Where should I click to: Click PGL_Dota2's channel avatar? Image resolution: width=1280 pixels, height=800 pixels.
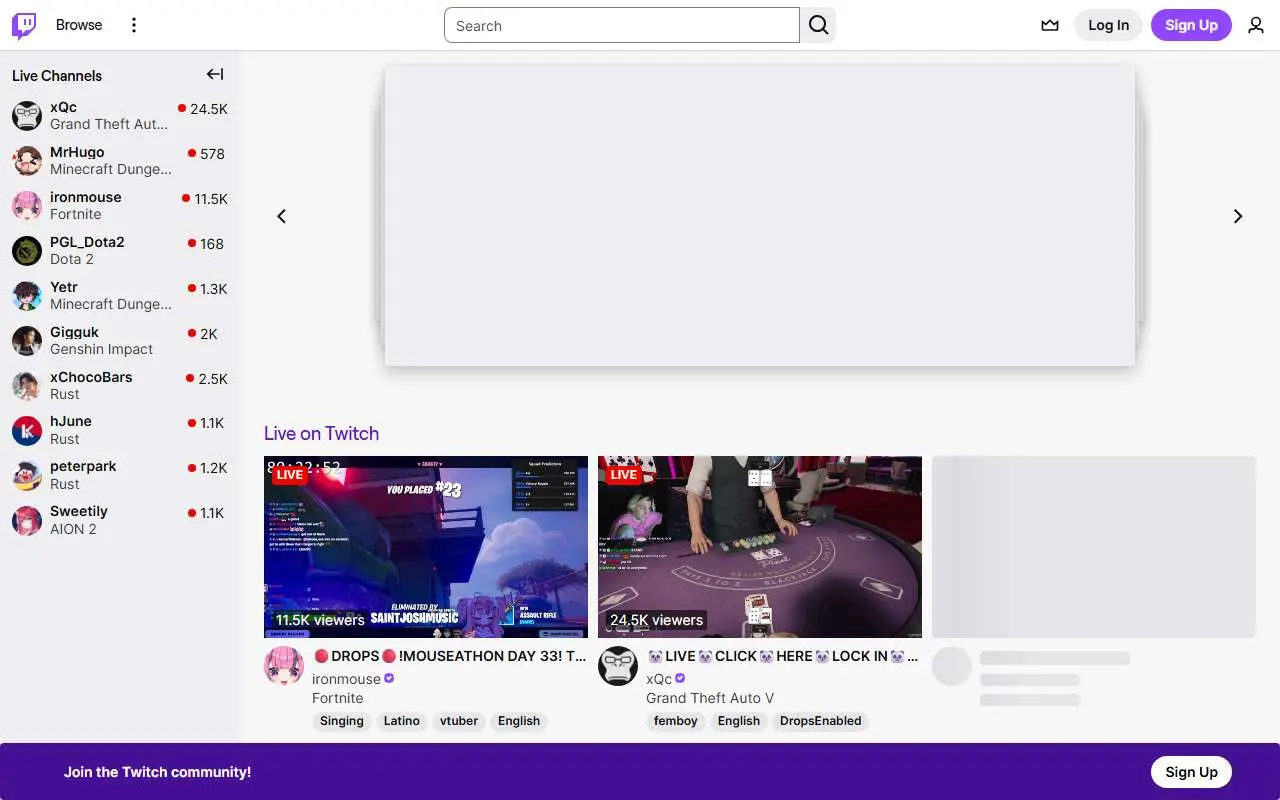click(x=27, y=251)
